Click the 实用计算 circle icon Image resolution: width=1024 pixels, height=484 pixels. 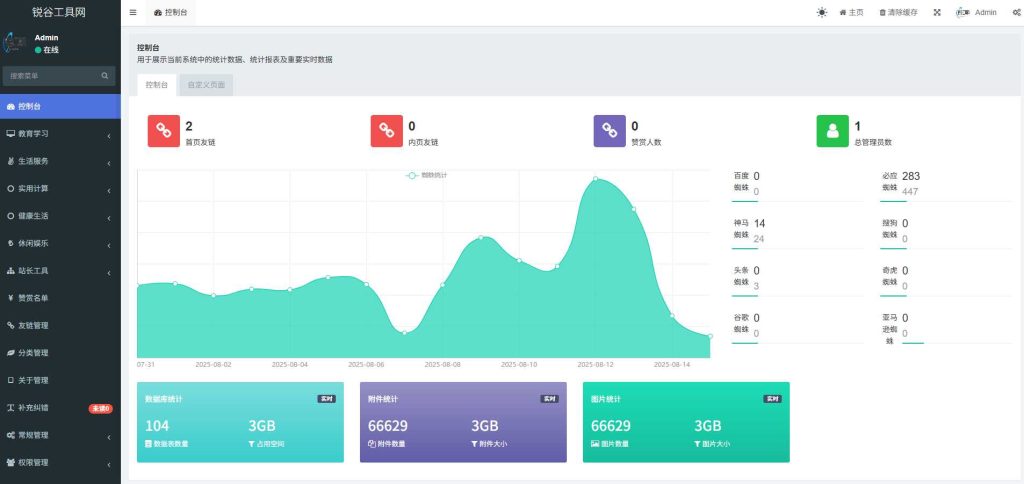point(10,189)
